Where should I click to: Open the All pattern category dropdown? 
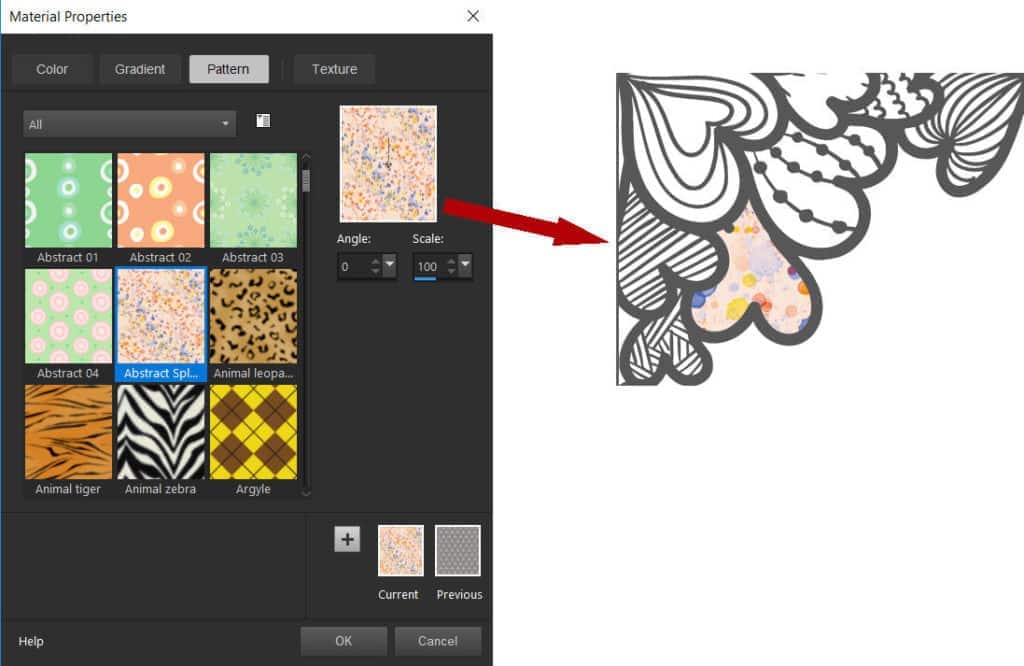pyautogui.click(x=130, y=124)
